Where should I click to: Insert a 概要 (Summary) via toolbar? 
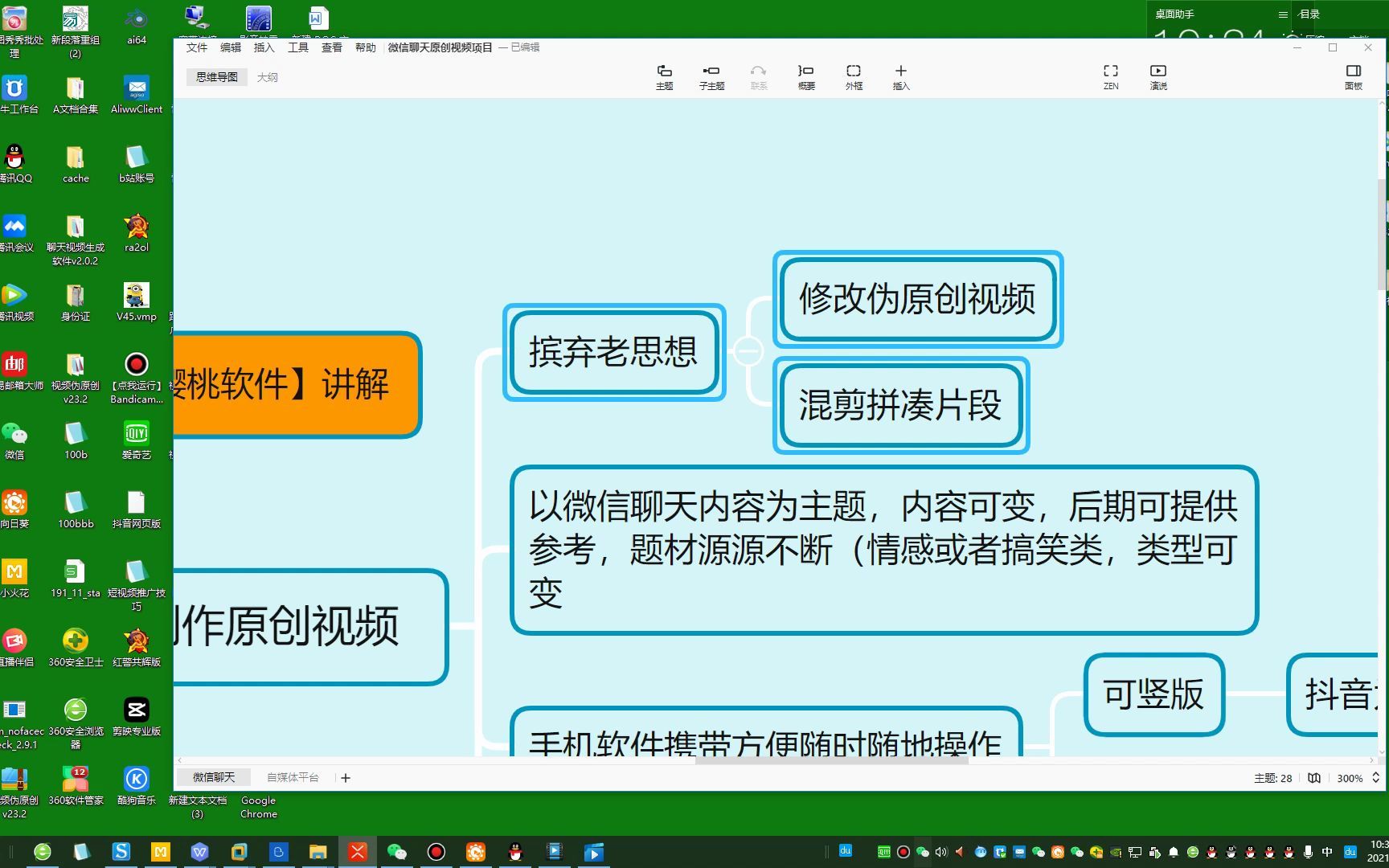[x=806, y=76]
